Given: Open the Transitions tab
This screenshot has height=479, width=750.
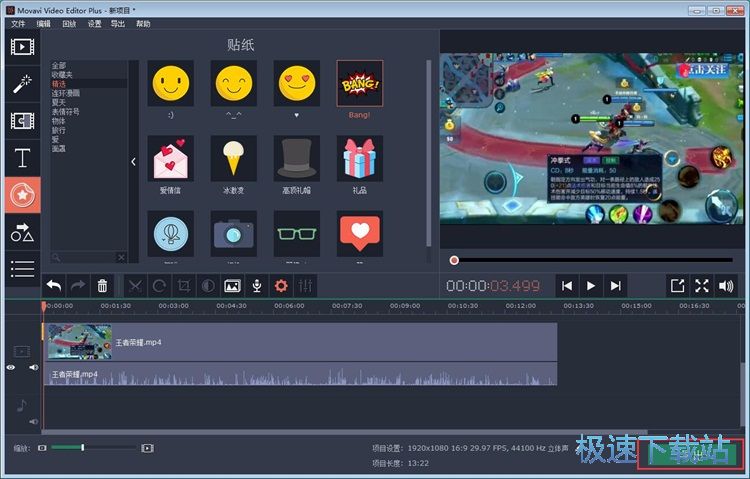Looking at the screenshot, I should click(x=22, y=121).
